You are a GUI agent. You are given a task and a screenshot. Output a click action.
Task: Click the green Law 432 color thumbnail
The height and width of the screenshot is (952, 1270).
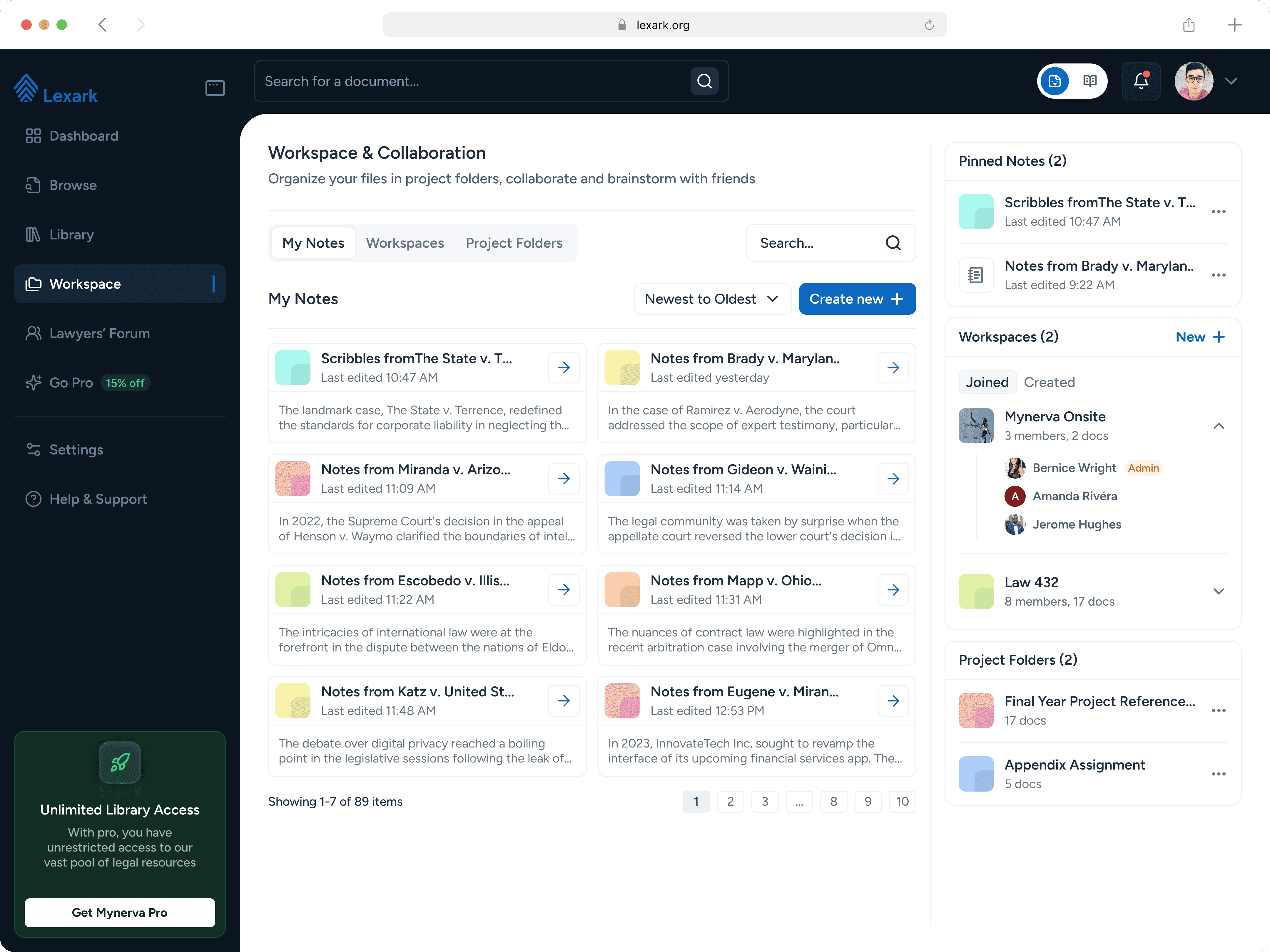(975, 591)
